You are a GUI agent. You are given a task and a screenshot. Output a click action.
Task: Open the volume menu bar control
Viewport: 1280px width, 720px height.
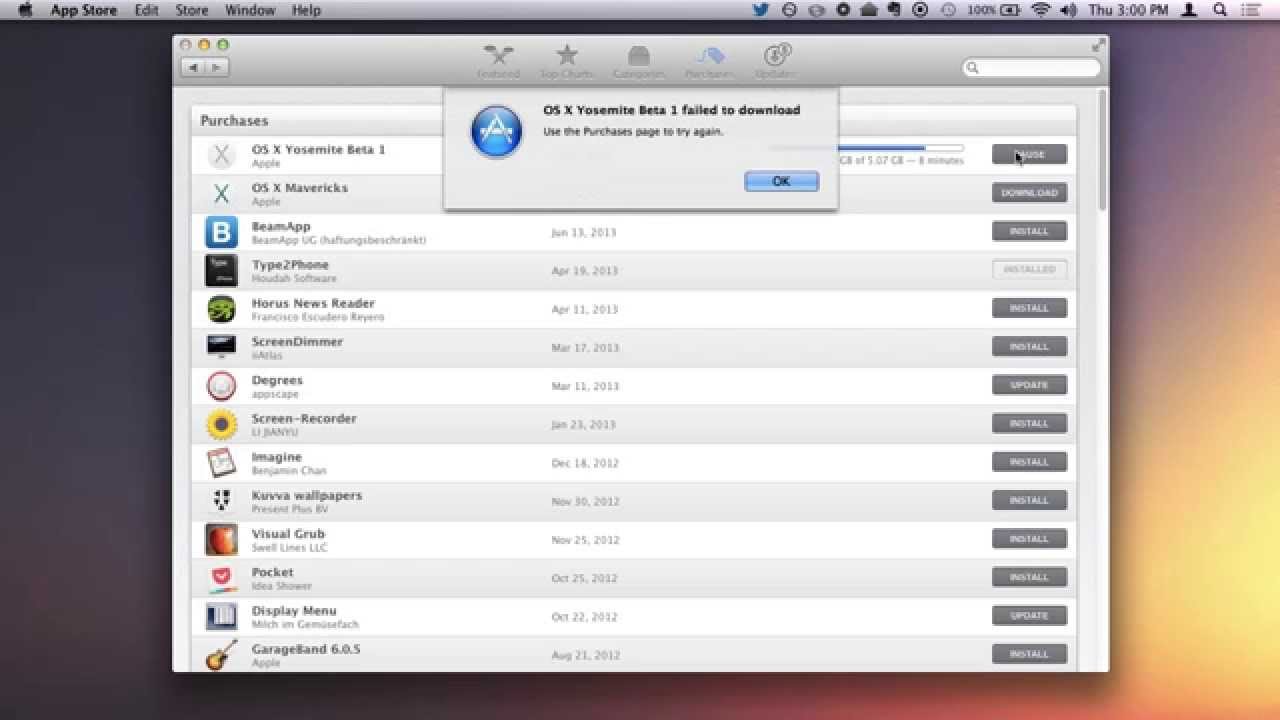pyautogui.click(x=1068, y=10)
